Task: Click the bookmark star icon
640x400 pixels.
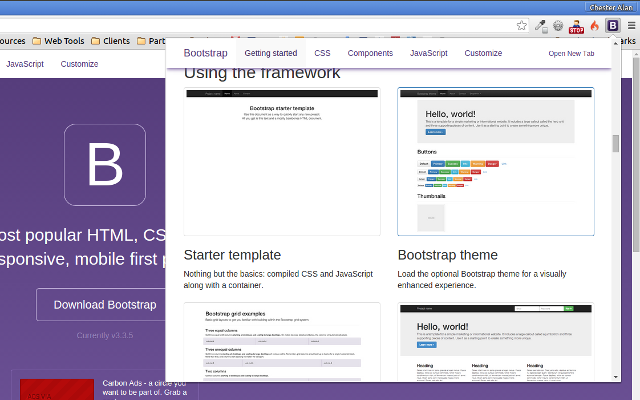Action: pyautogui.click(x=522, y=26)
